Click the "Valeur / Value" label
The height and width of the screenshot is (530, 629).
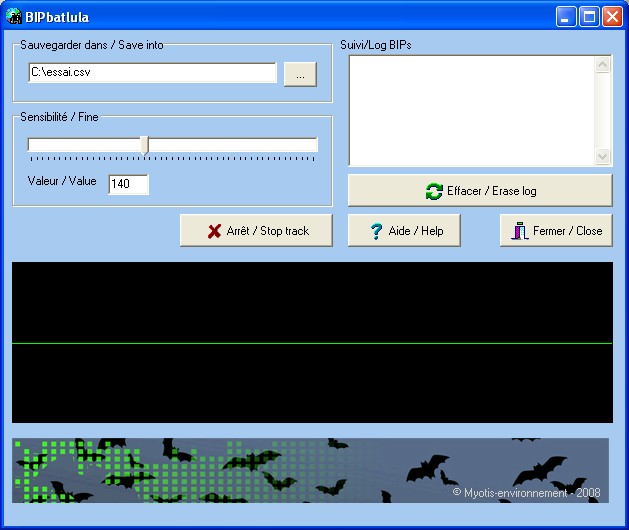[62, 181]
